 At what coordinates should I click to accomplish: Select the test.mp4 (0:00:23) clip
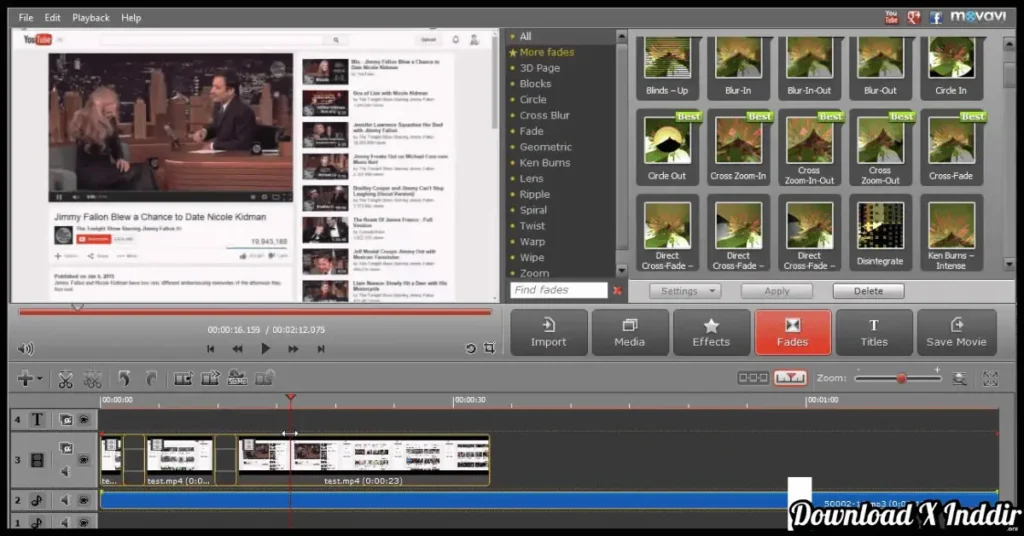[x=363, y=460]
